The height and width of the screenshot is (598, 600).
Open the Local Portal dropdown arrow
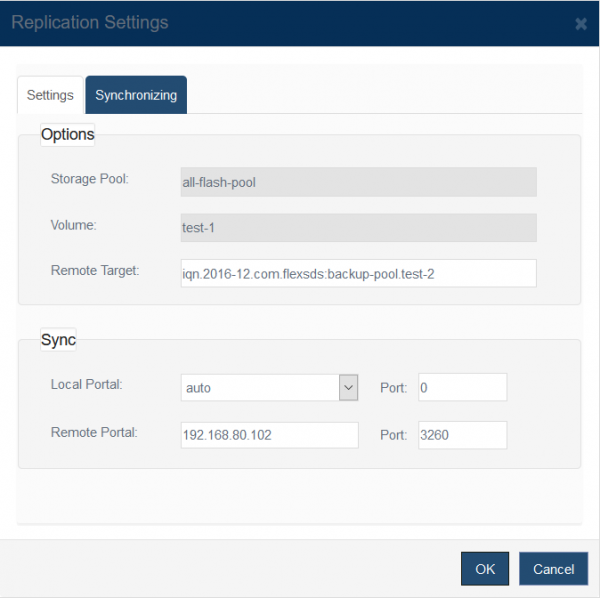pyautogui.click(x=349, y=388)
